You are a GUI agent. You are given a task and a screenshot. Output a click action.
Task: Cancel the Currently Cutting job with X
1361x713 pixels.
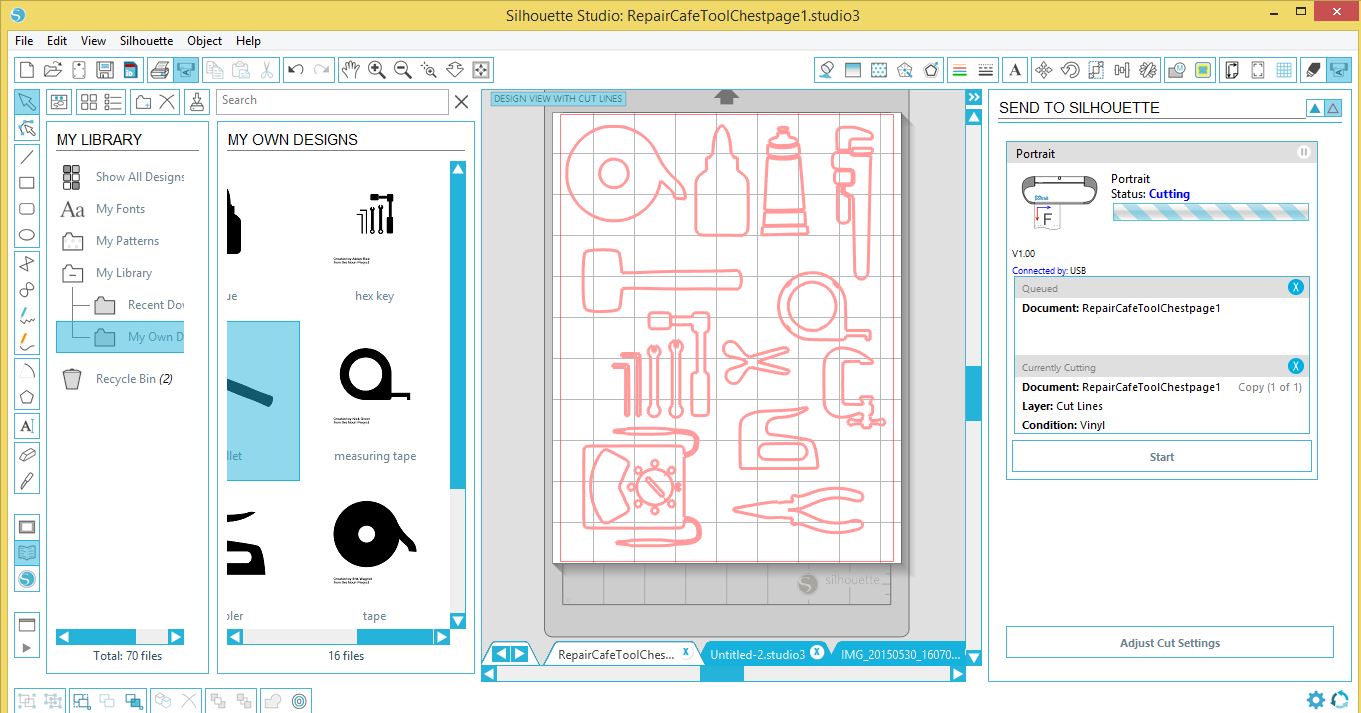click(1296, 367)
